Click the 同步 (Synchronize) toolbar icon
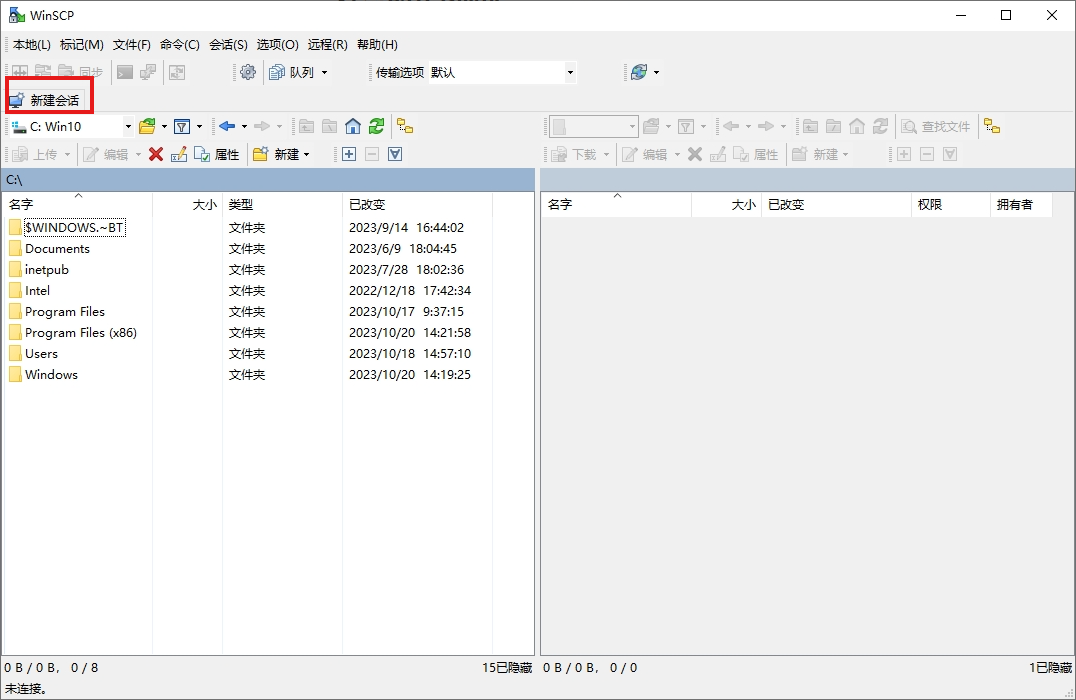Screen dimensions: 1076x700 (80, 72)
